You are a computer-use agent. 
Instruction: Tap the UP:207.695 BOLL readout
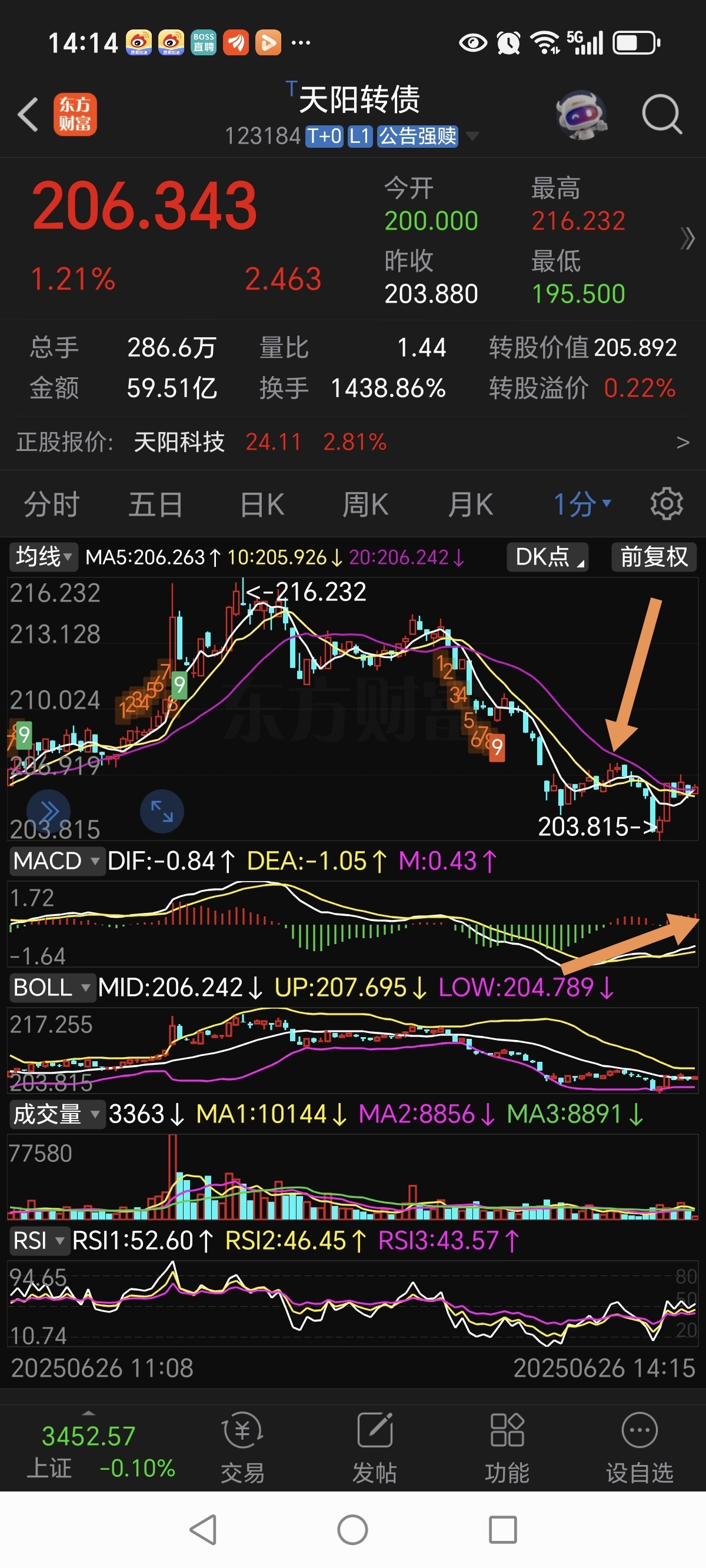click(351, 987)
